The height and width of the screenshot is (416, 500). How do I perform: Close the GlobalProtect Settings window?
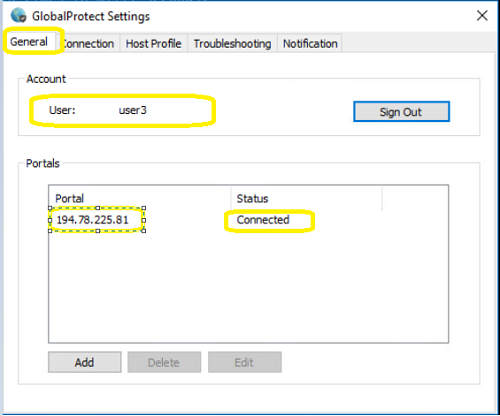tap(482, 15)
